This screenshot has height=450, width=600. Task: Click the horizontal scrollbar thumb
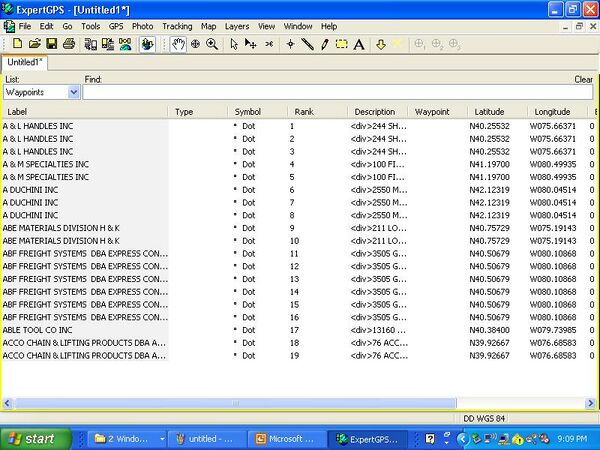[235, 403]
